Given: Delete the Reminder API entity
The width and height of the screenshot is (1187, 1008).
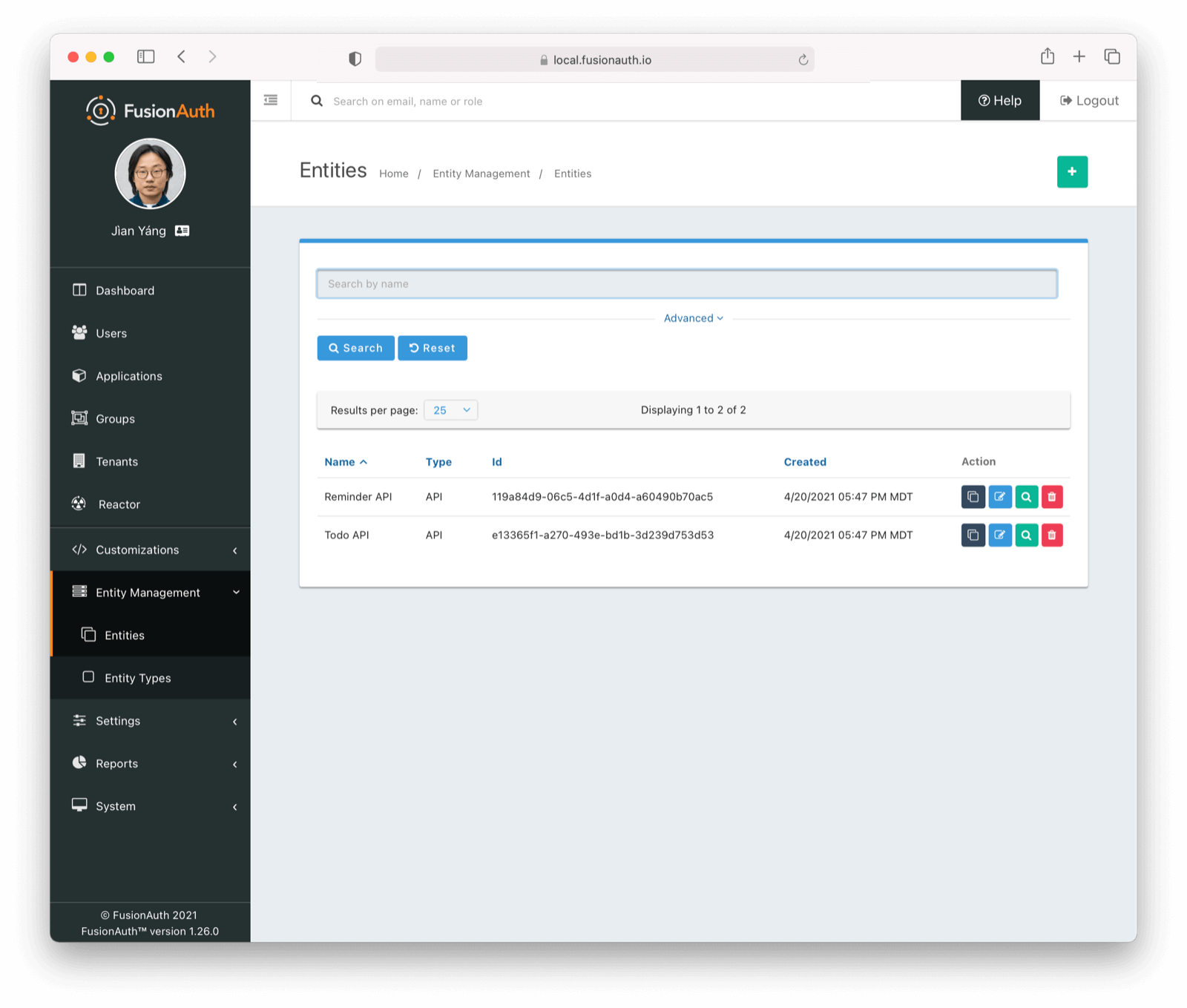Looking at the screenshot, I should 1052,497.
